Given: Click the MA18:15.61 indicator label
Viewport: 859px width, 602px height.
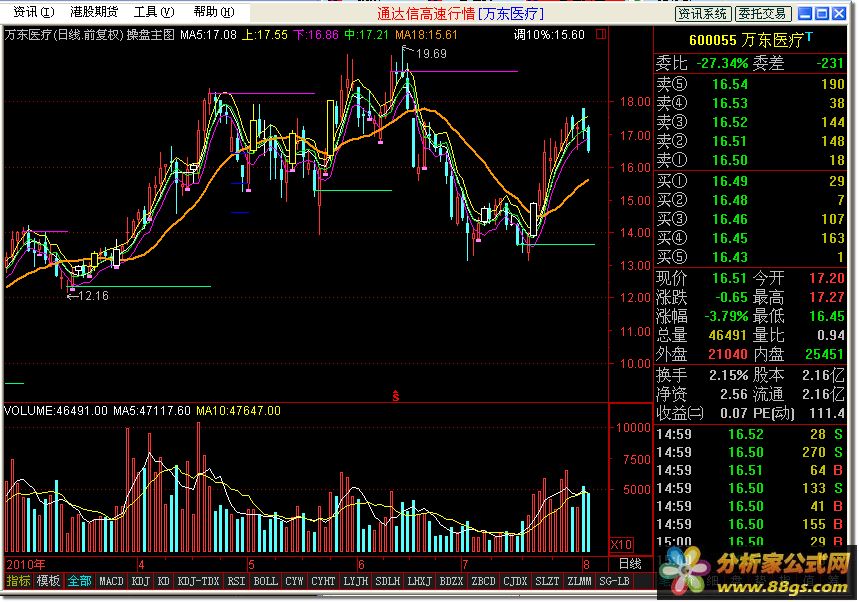Looking at the screenshot, I should click(x=426, y=35).
